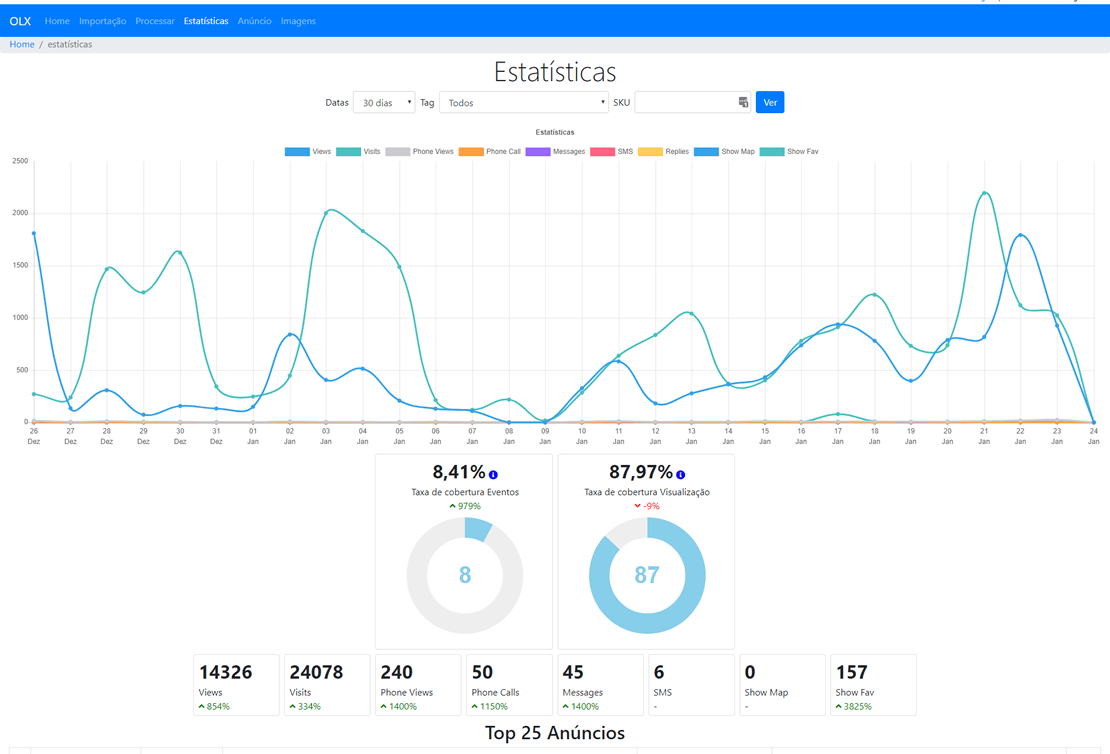Click the Estatísticas page title
1110x754 pixels.
(x=555, y=72)
